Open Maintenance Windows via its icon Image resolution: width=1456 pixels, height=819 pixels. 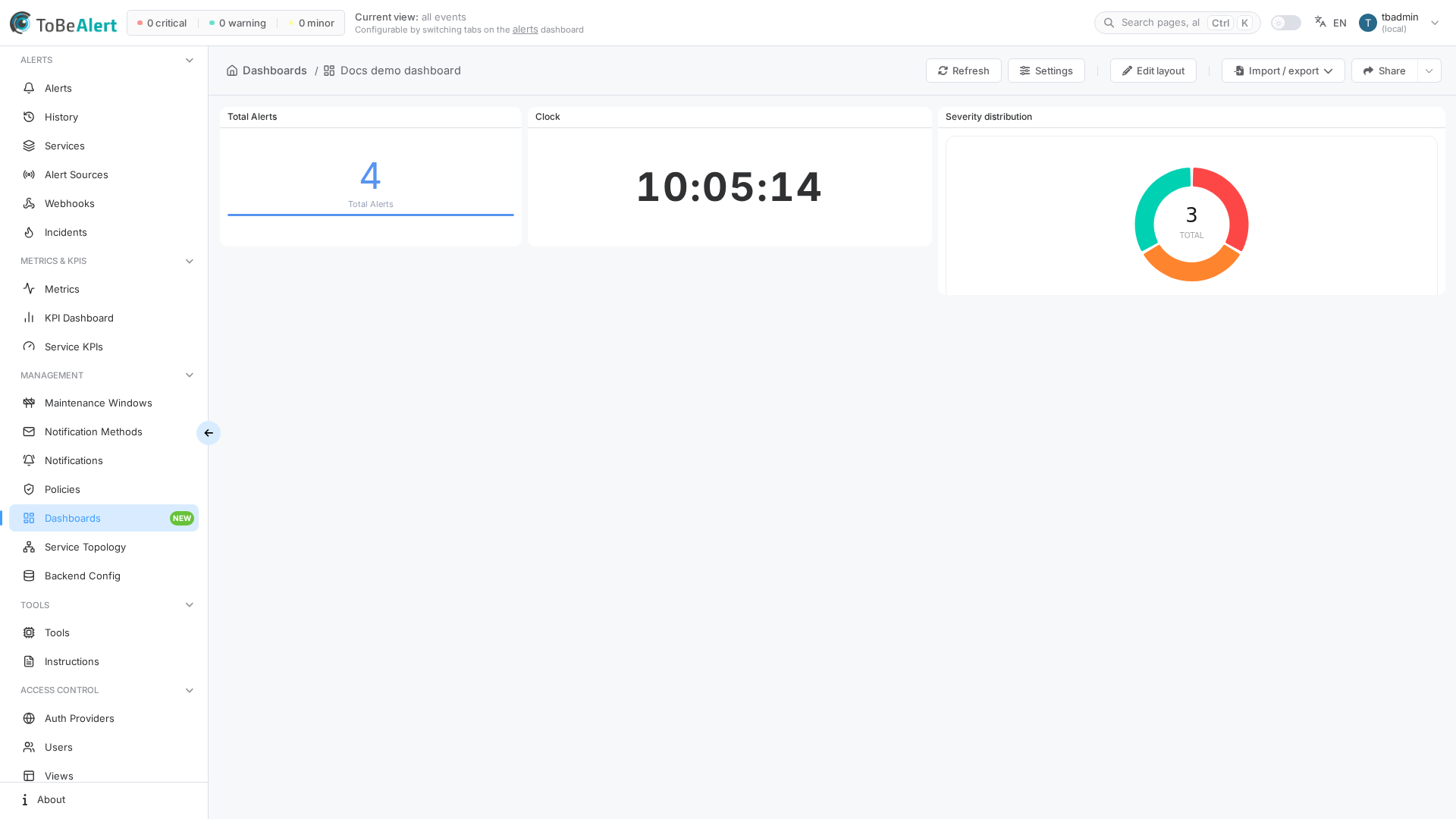[x=29, y=403]
